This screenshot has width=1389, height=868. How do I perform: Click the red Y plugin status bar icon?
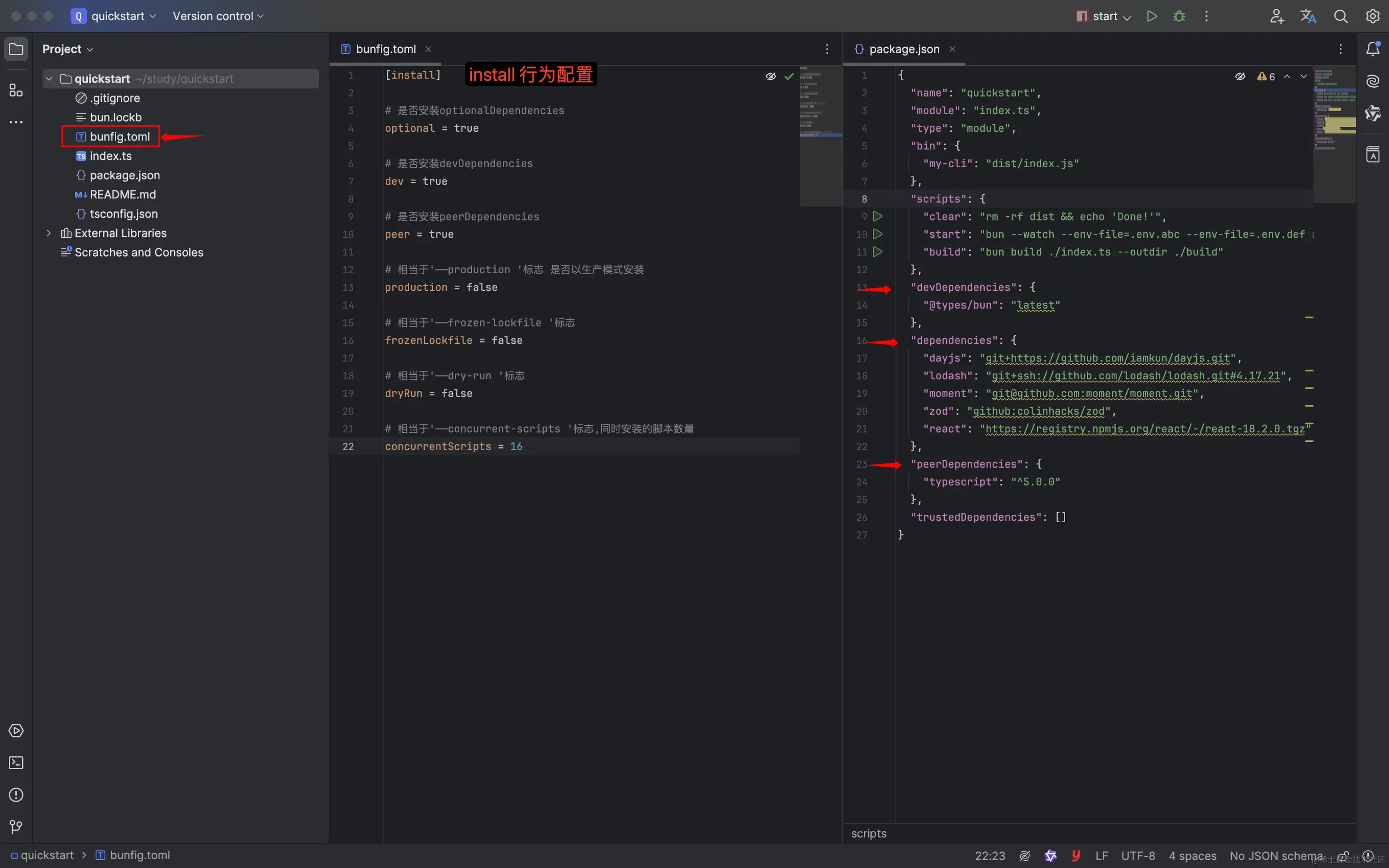click(1076, 855)
